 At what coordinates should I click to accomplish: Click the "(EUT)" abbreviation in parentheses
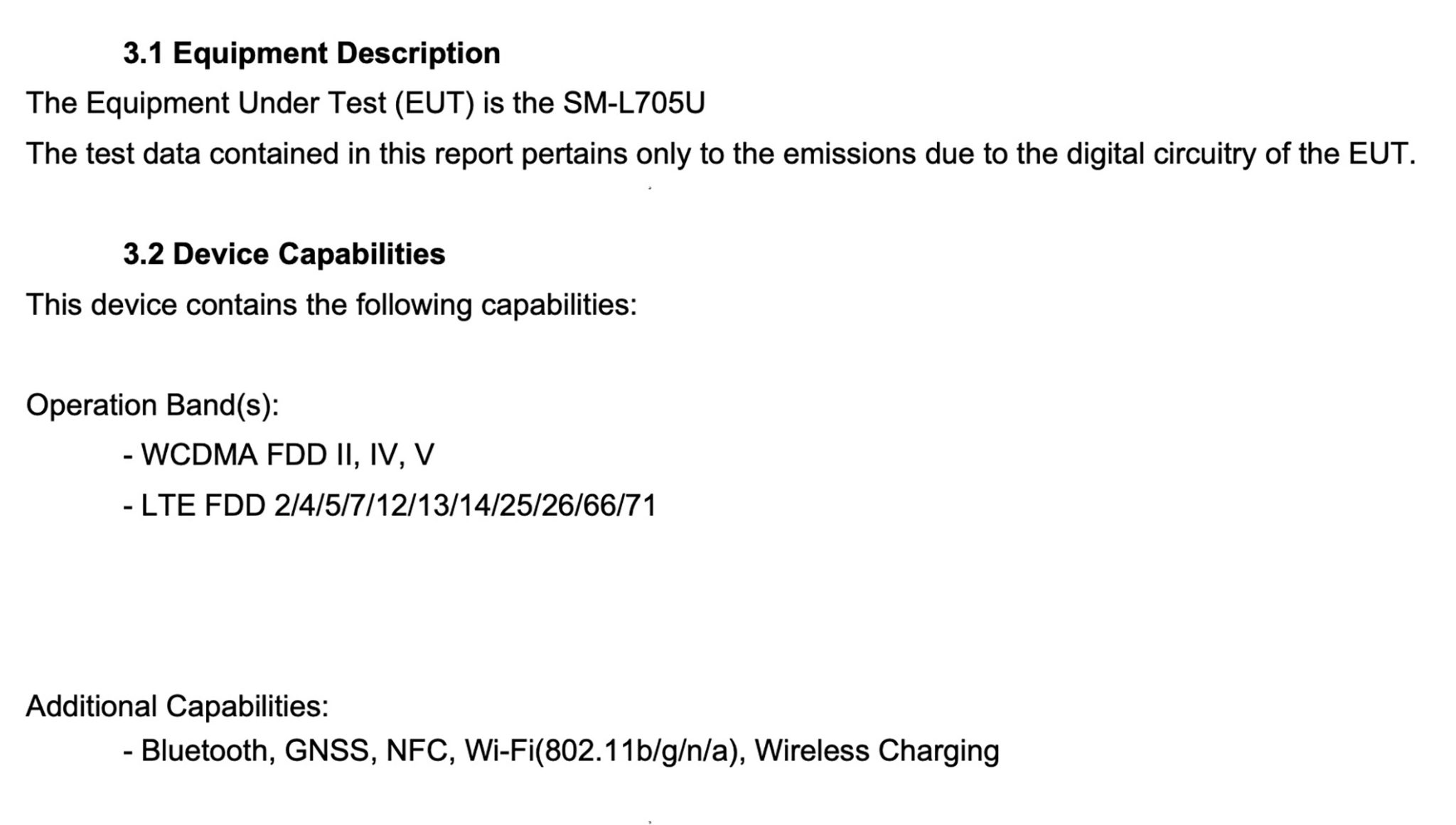(434, 104)
